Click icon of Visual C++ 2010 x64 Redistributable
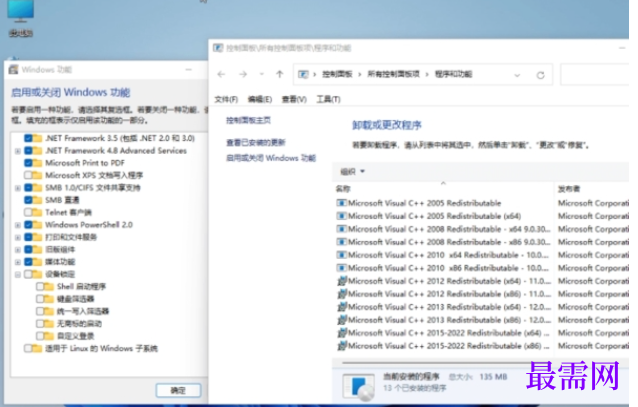This screenshot has width=638, height=407. pos(341,255)
